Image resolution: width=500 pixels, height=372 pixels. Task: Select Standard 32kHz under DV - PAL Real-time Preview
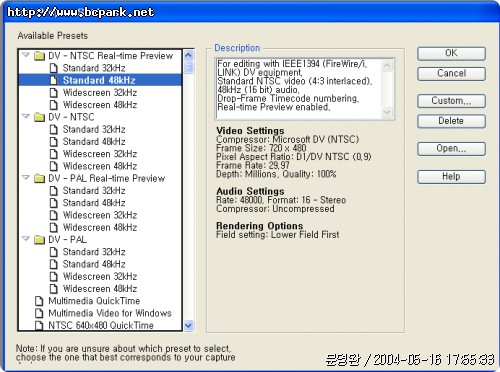point(94,191)
